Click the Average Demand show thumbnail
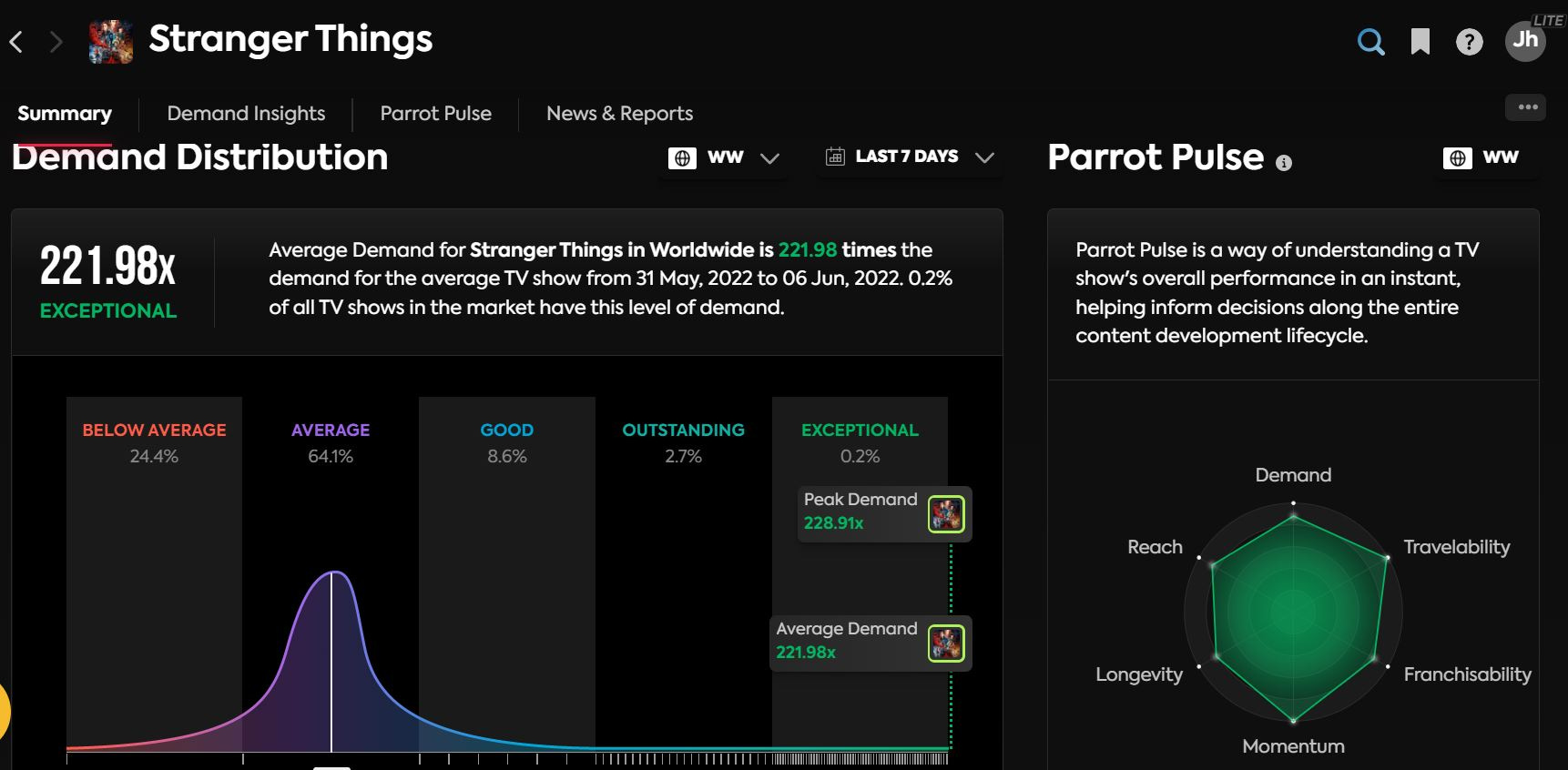The height and width of the screenshot is (770, 1568). (946, 643)
